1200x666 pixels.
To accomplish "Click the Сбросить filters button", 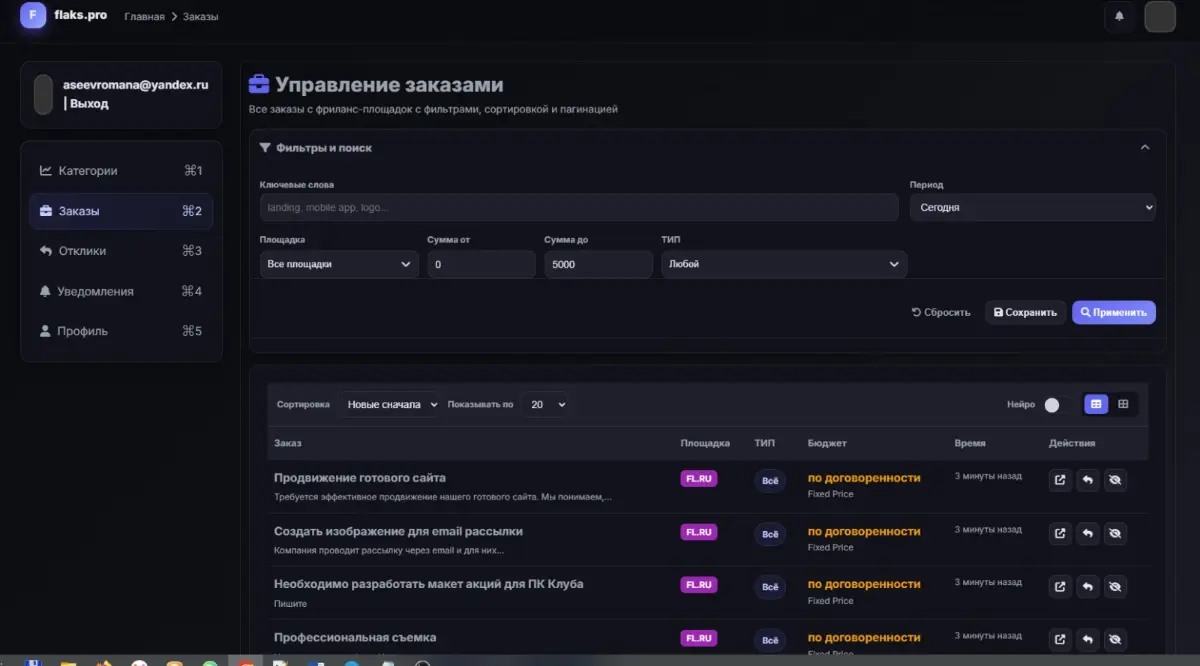I will (x=941, y=312).
